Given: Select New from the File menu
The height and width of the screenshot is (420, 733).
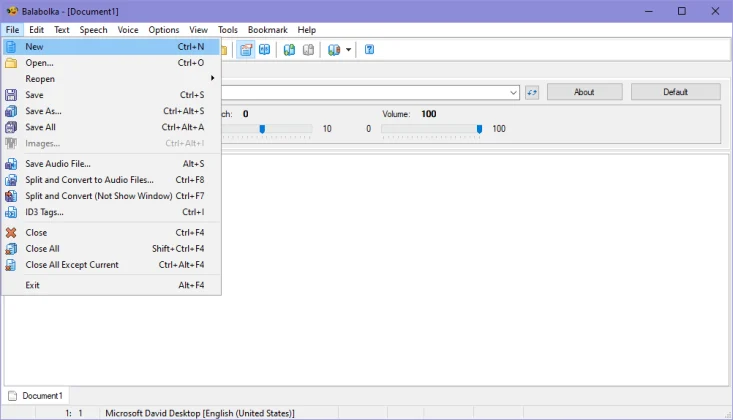Looking at the screenshot, I should (x=34, y=47).
